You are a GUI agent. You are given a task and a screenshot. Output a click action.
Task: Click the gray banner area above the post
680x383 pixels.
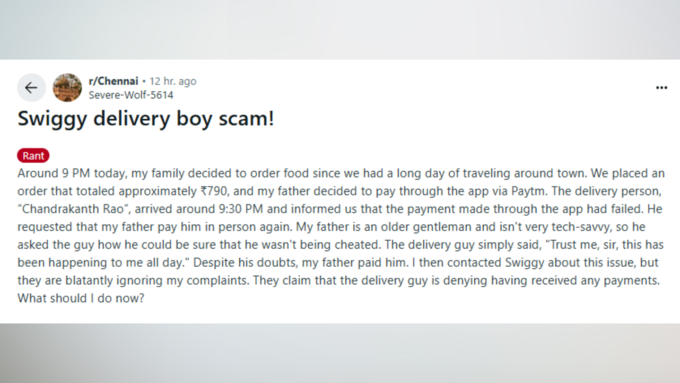(340, 29)
